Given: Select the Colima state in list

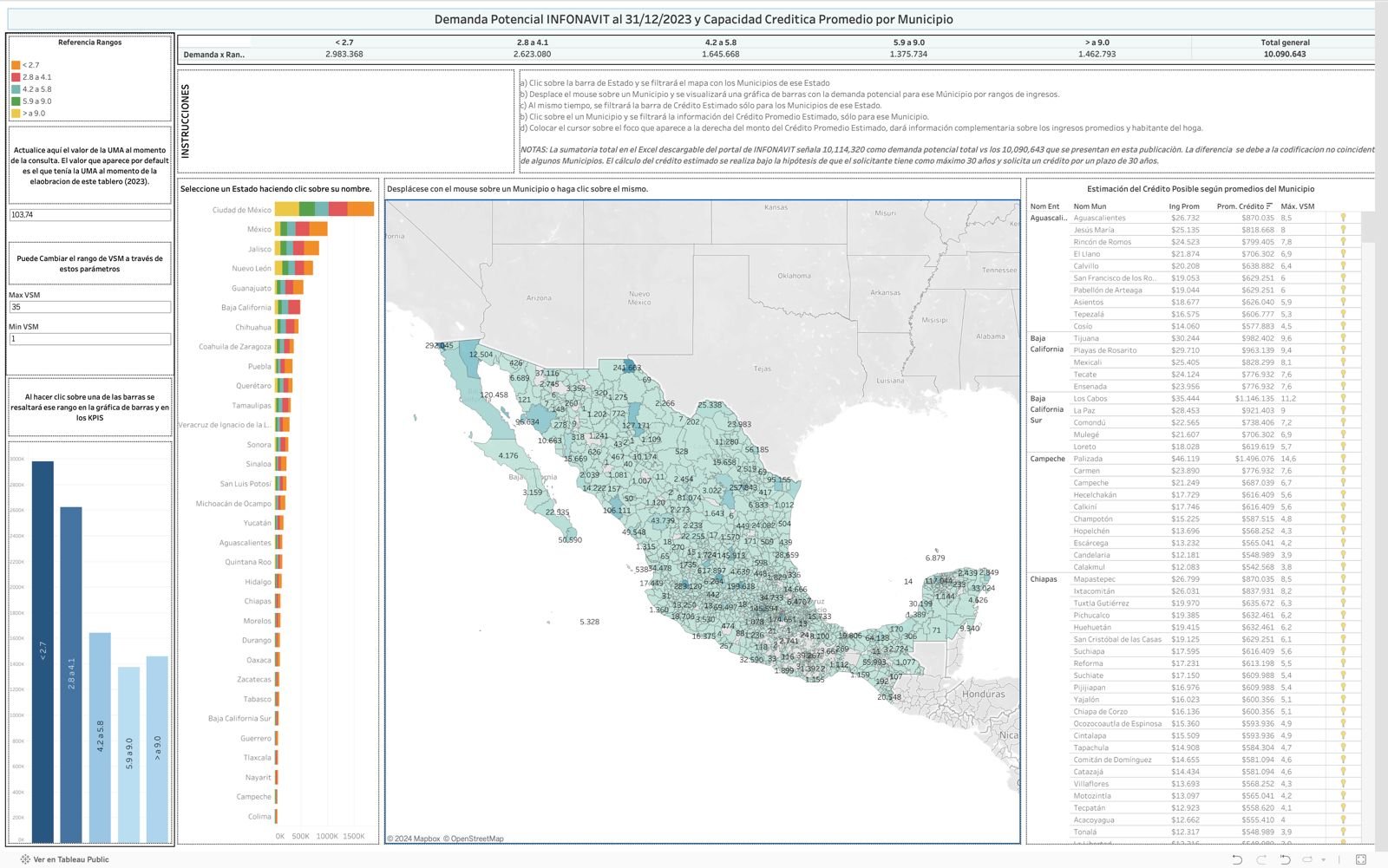Looking at the screenshot, I should coord(259,816).
